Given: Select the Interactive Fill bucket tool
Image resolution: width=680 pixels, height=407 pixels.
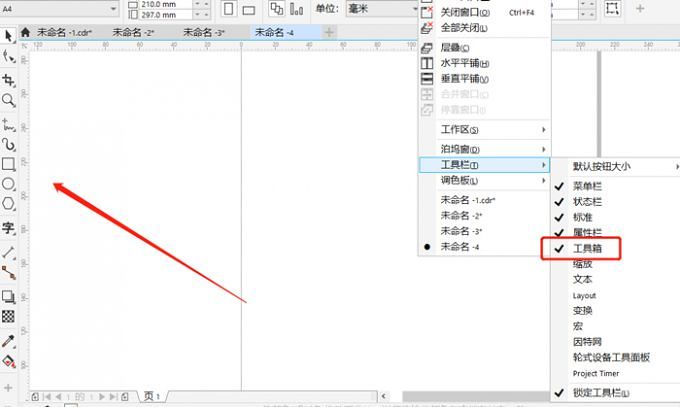Looking at the screenshot, I should coord(8,361).
